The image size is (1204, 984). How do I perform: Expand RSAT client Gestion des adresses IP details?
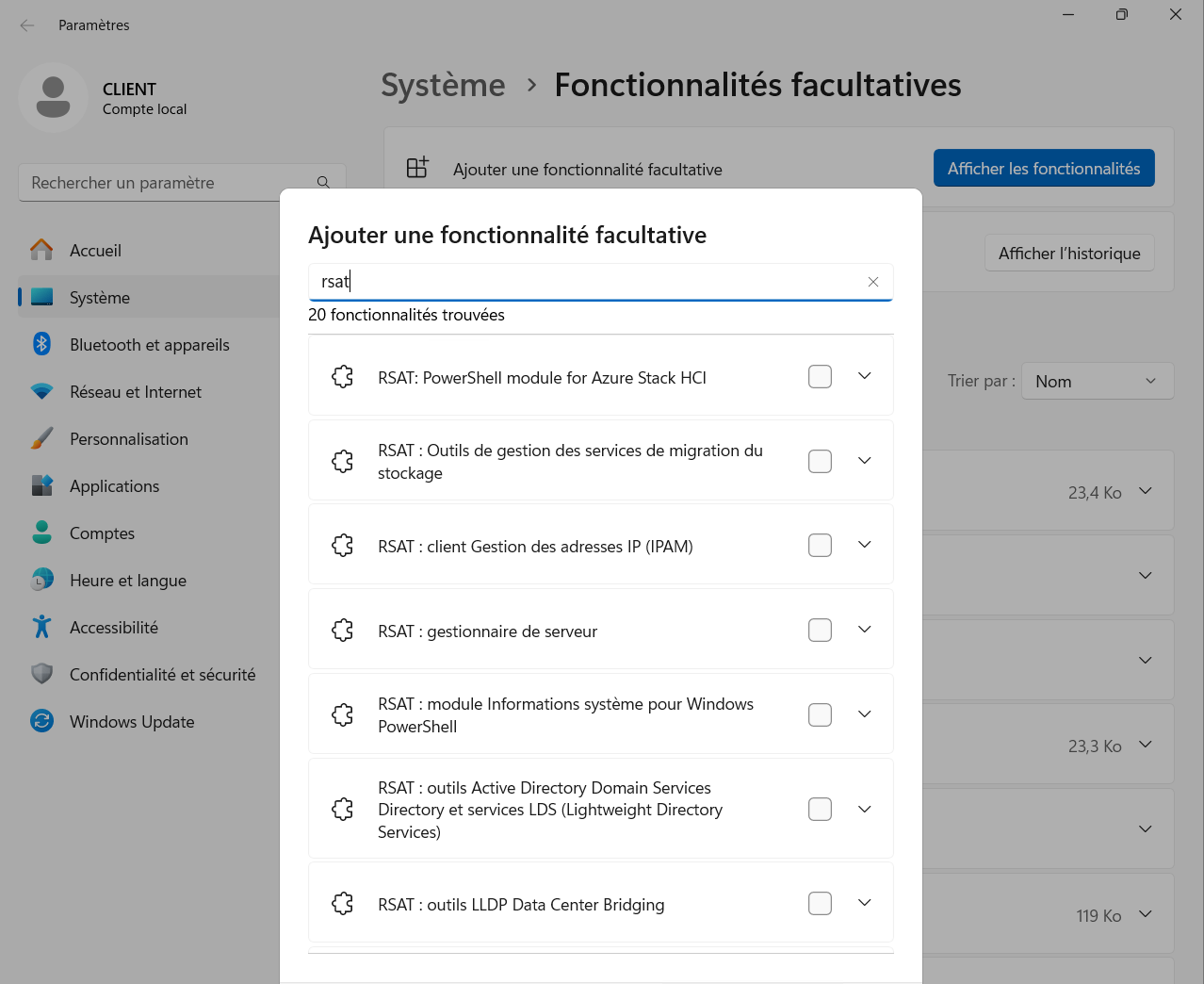pyautogui.click(x=864, y=545)
